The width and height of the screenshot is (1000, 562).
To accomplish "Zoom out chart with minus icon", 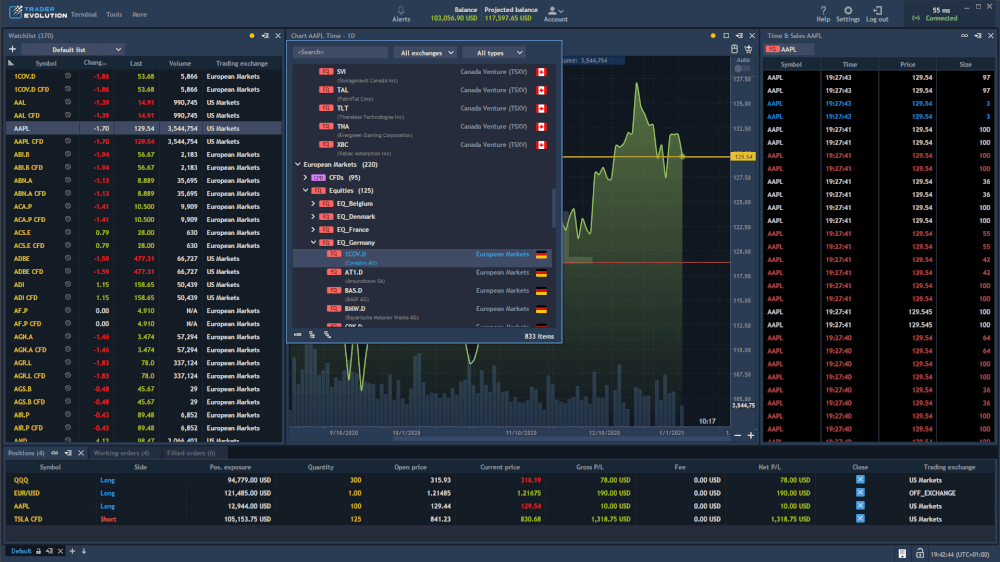I will 738,436.
